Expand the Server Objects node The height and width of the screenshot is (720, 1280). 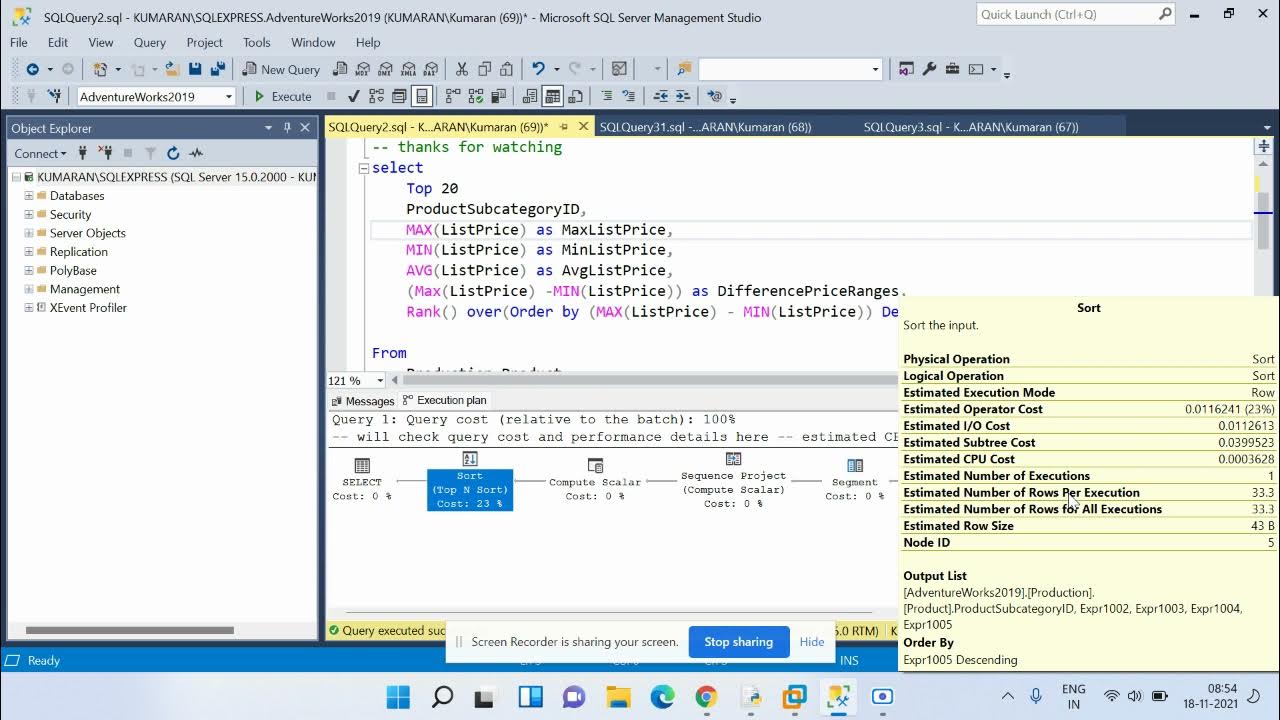pos(29,233)
